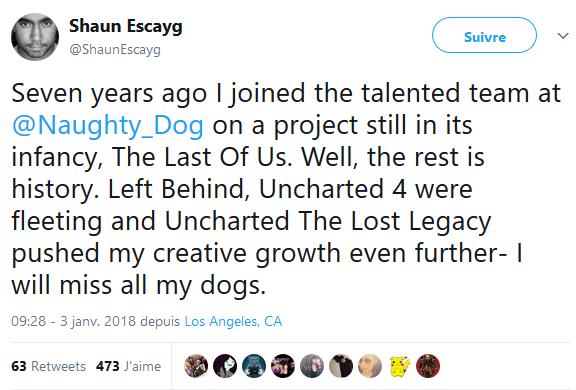
Task: Click the seventh liker avatar with pale face
Action: [x=370, y=366]
